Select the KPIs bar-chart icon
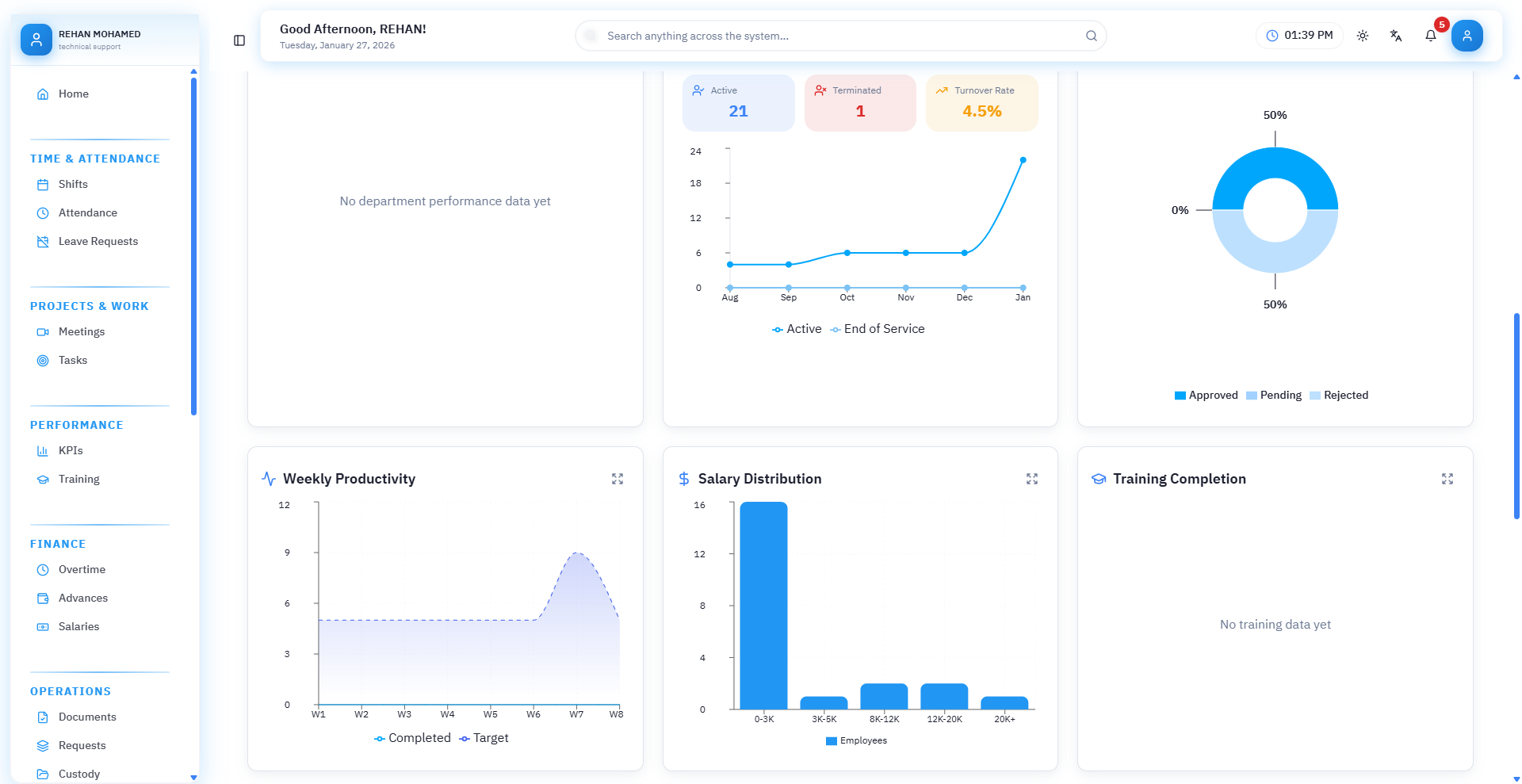Viewport: 1522px width, 784px height. click(x=44, y=450)
